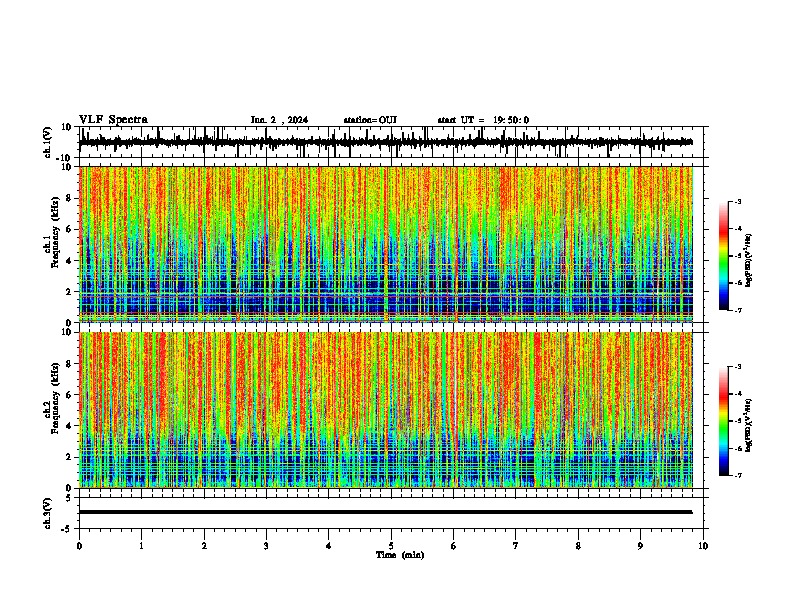This screenshot has width=792, height=612.
Task: Click the time-axis tick label "3"
Action: coord(266,546)
